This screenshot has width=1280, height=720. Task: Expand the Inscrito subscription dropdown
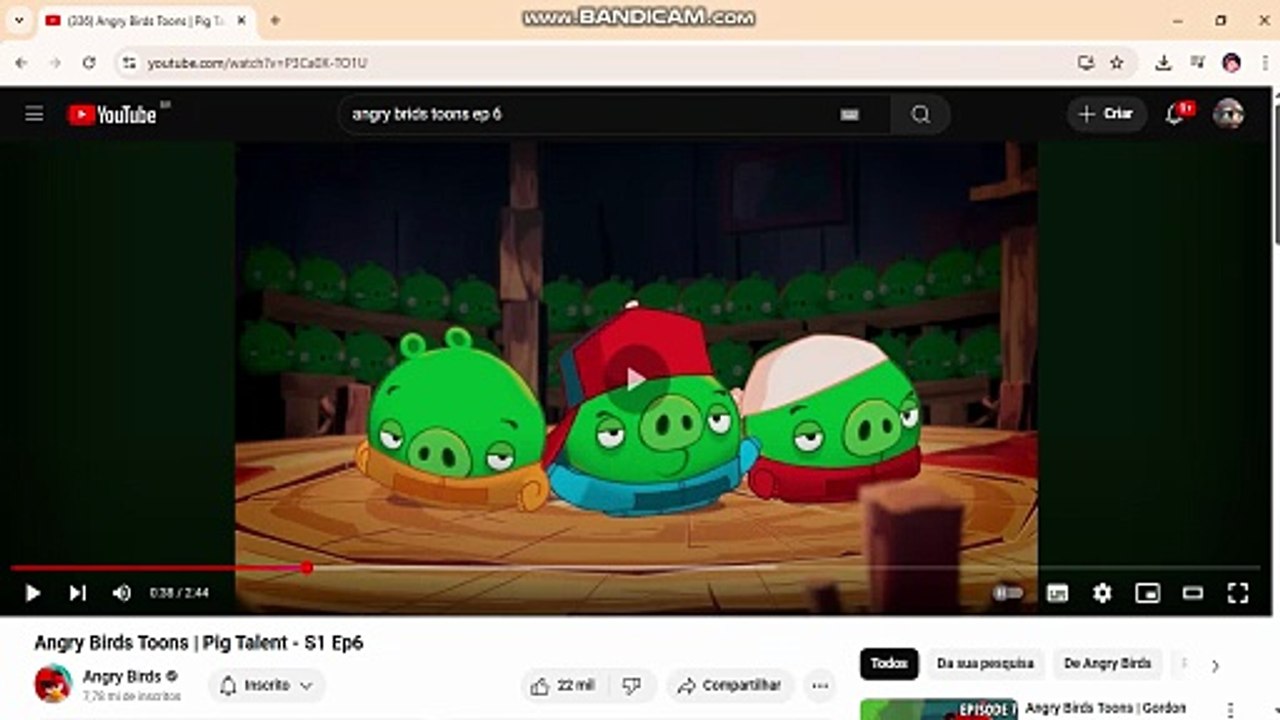point(266,686)
